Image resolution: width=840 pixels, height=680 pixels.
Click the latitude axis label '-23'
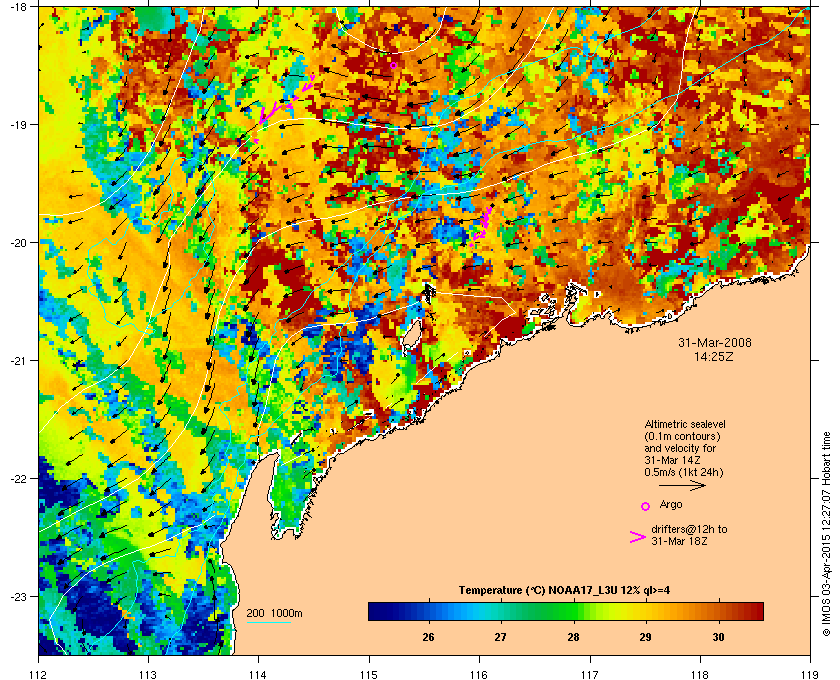pos(18,596)
